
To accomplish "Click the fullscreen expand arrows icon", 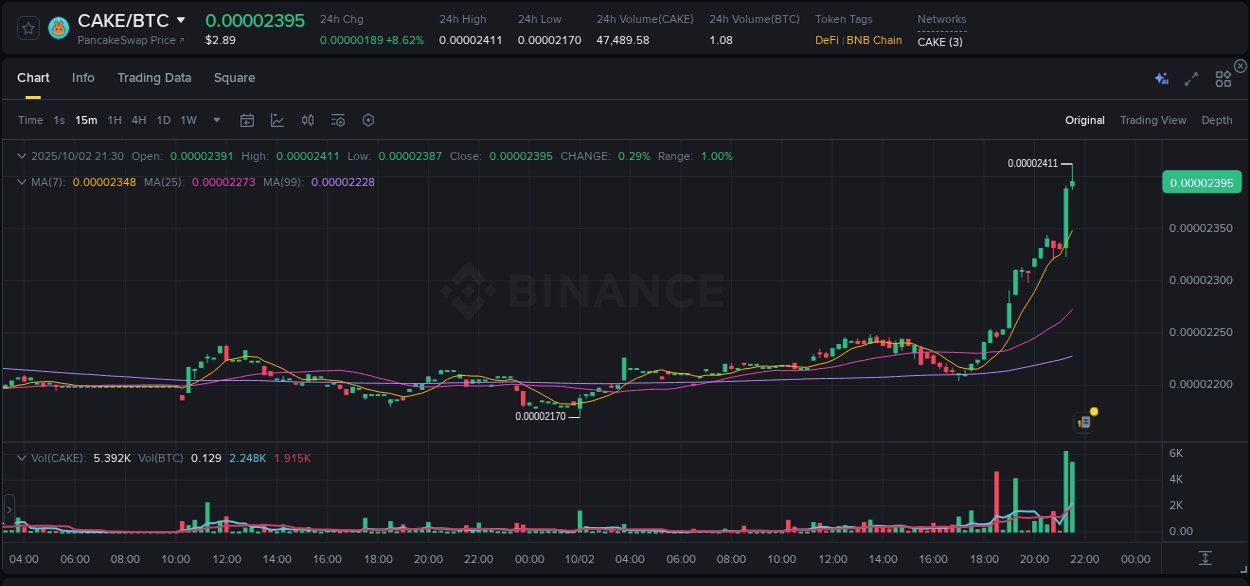I will pyautogui.click(x=1190, y=78).
